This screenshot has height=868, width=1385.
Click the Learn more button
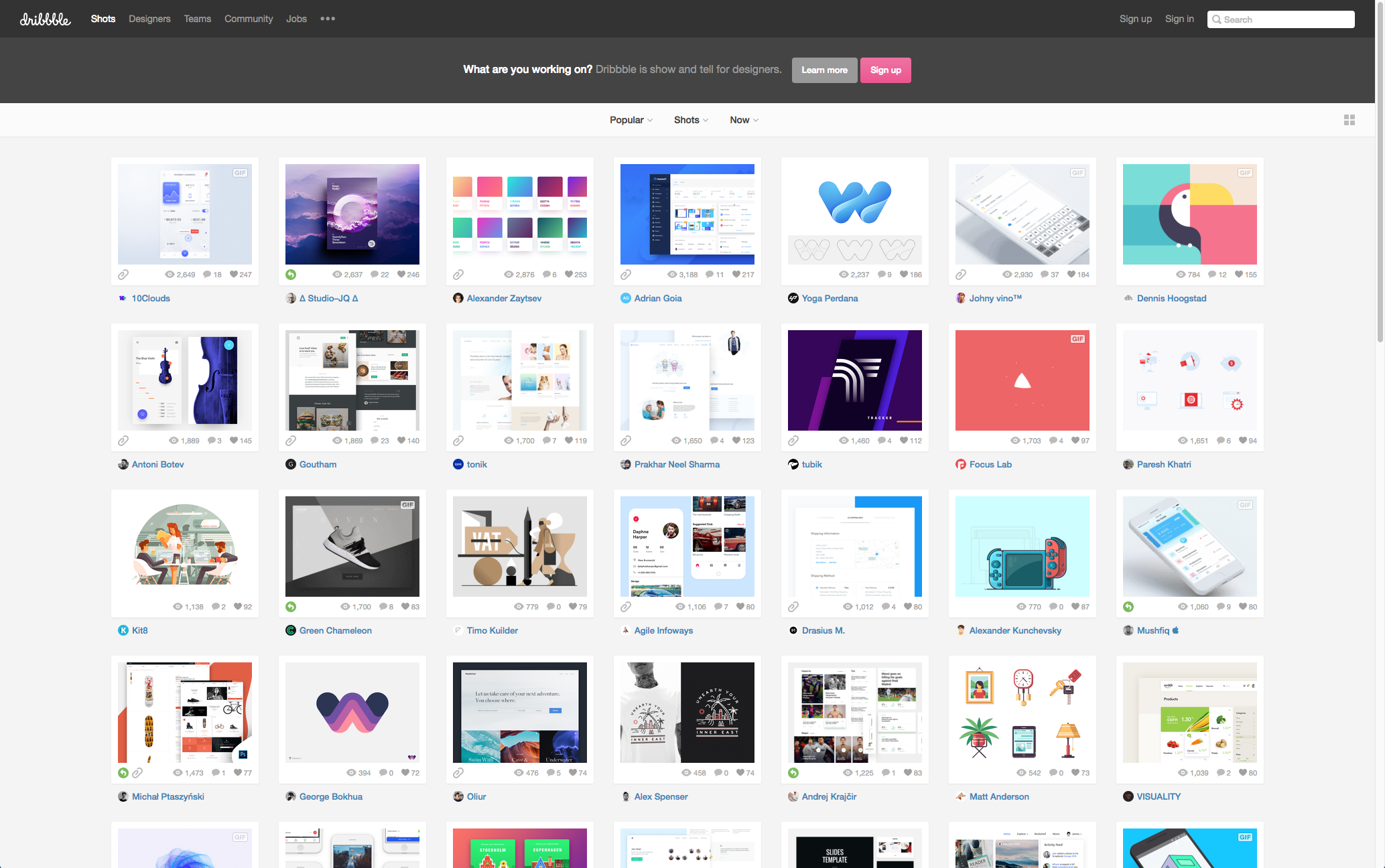pos(824,70)
